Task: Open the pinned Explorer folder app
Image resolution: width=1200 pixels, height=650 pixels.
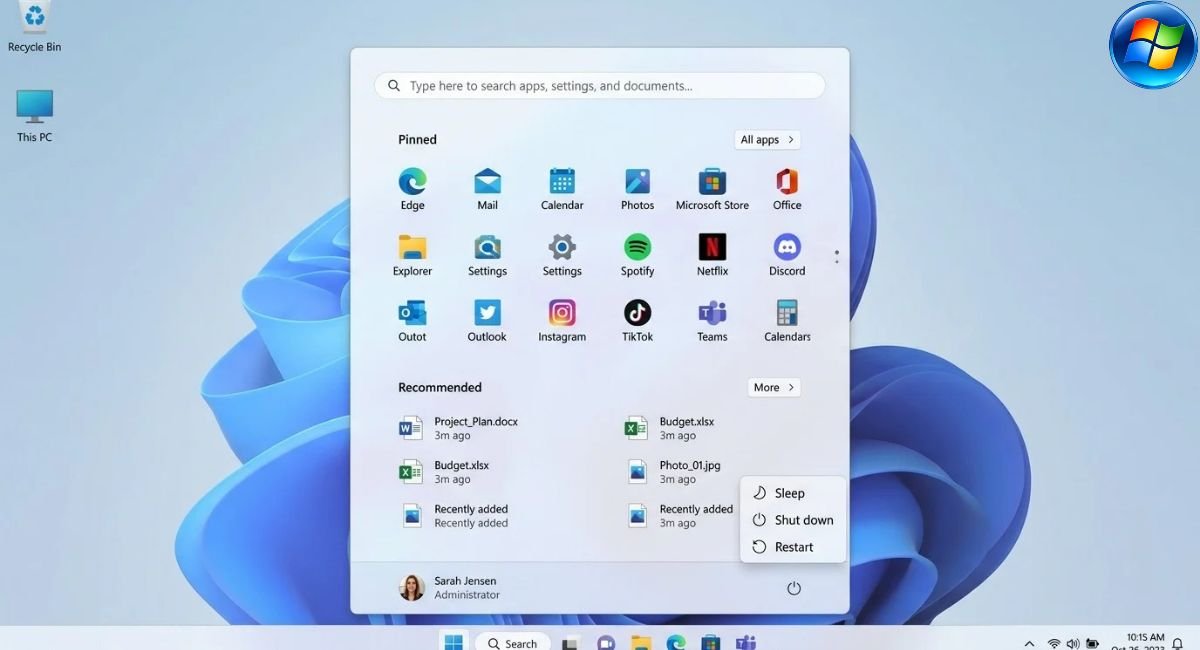Action: coord(412,255)
